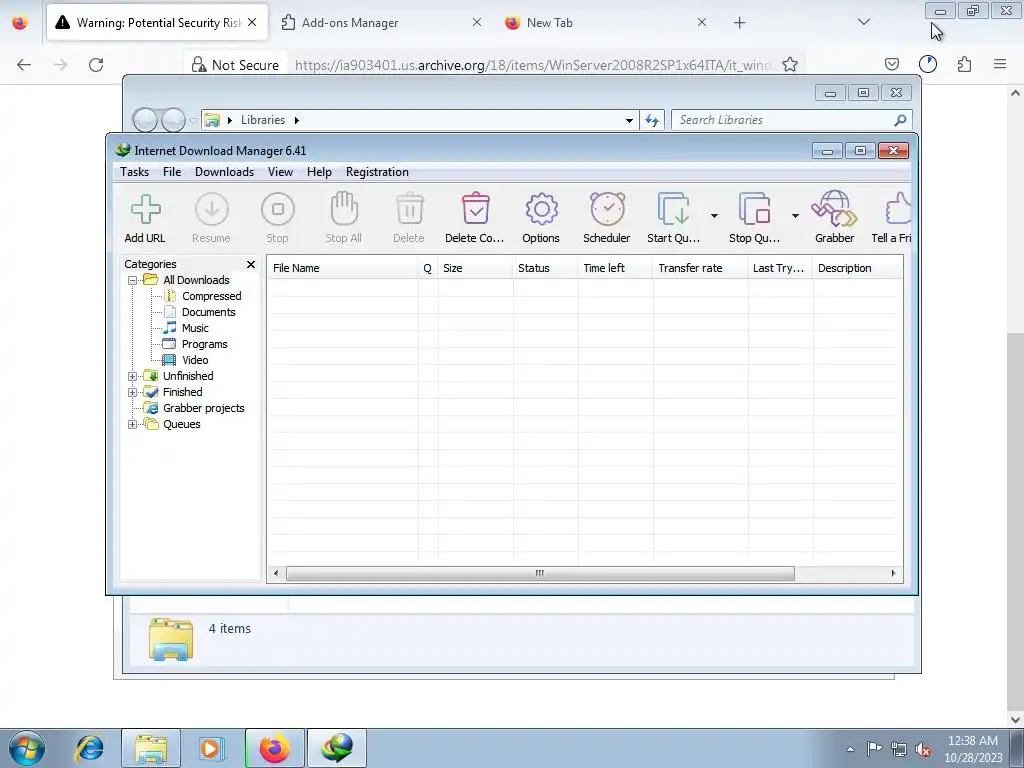Go back in Firefox
This screenshot has width=1024, height=768.
point(24,65)
